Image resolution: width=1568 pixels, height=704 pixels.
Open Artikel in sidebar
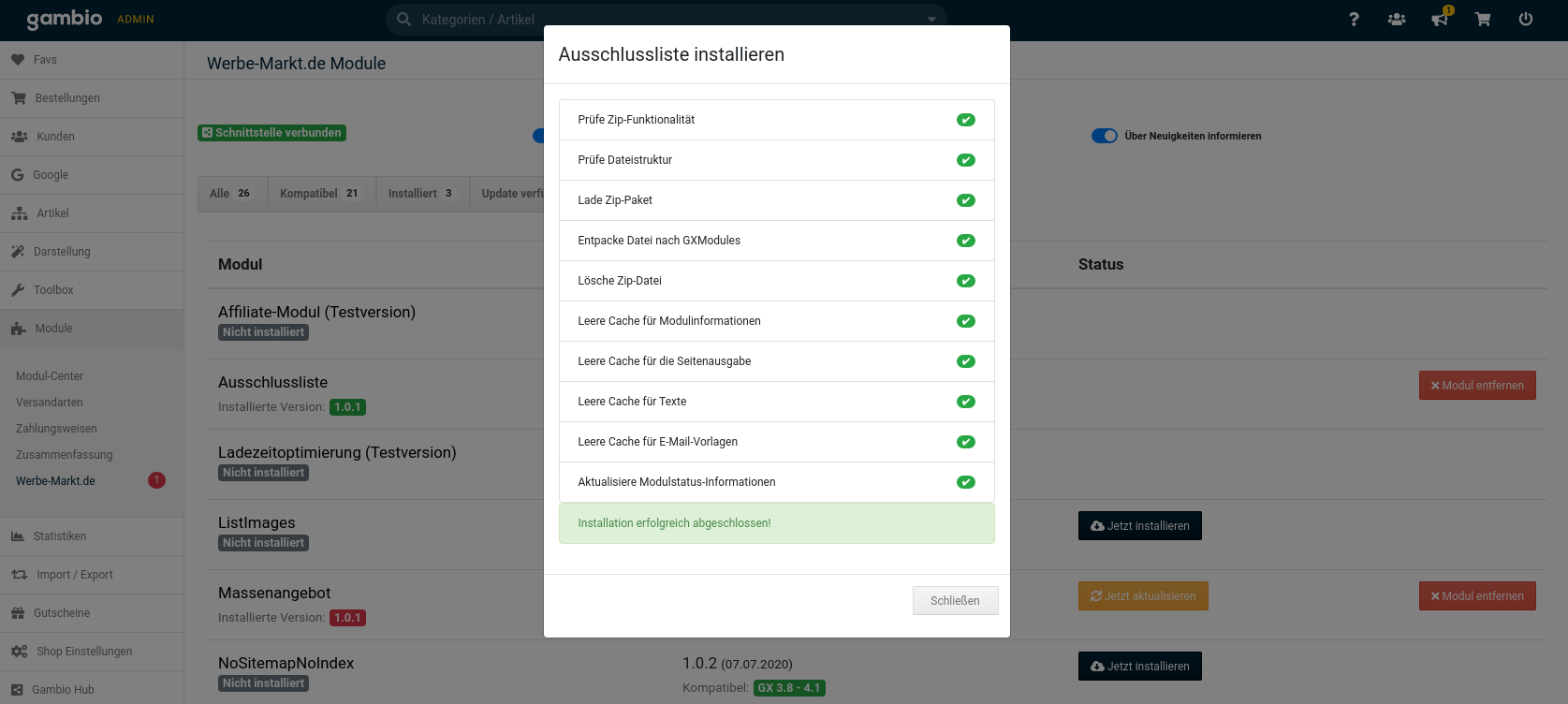tap(92, 213)
